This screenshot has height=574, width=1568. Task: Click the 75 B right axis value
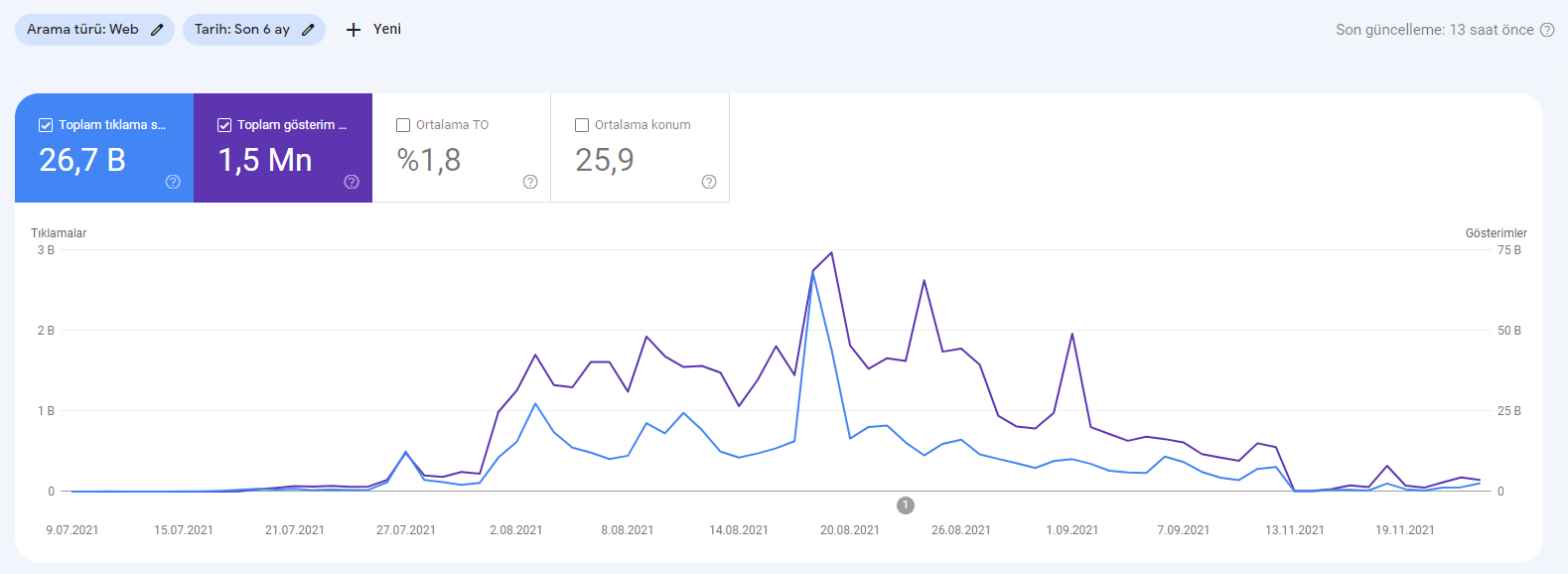click(1509, 250)
